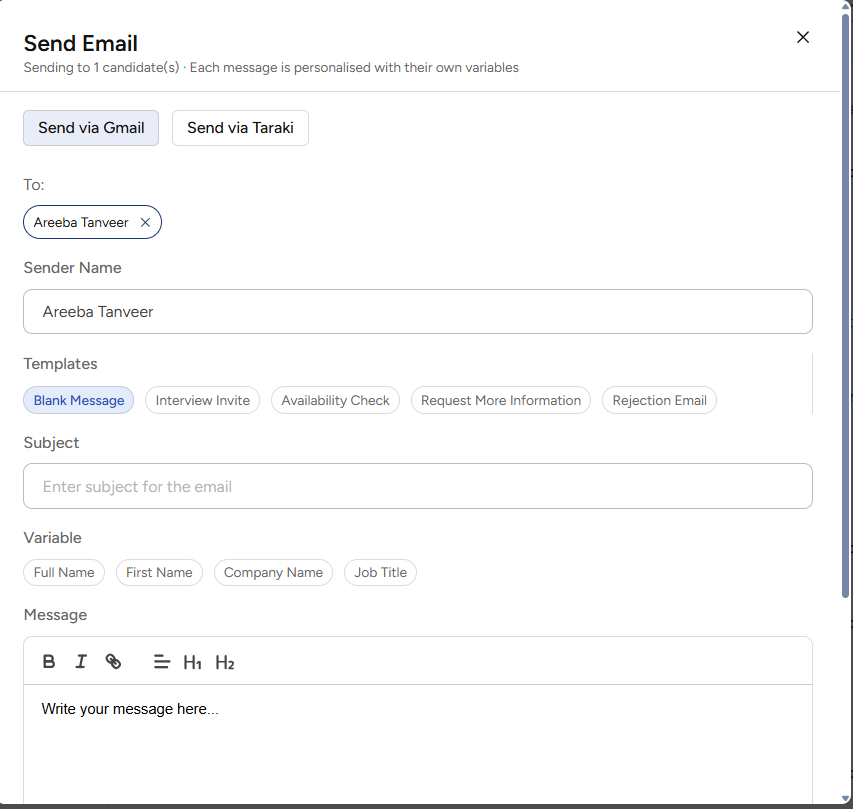The image size is (853, 809).
Task: Select the Rejection Email template
Action: click(x=659, y=400)
